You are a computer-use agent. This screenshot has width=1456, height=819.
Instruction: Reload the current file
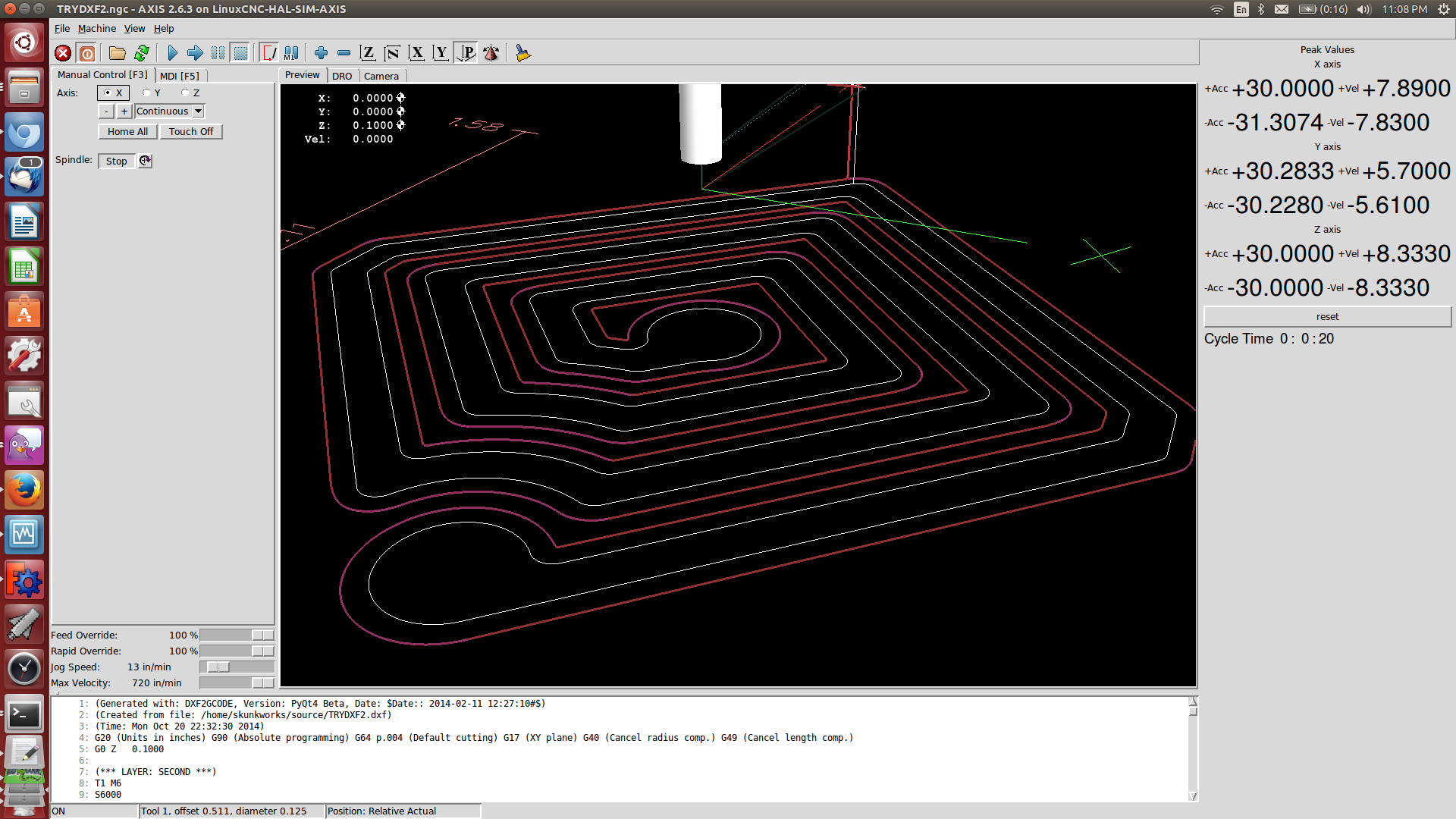pos(141,53)
